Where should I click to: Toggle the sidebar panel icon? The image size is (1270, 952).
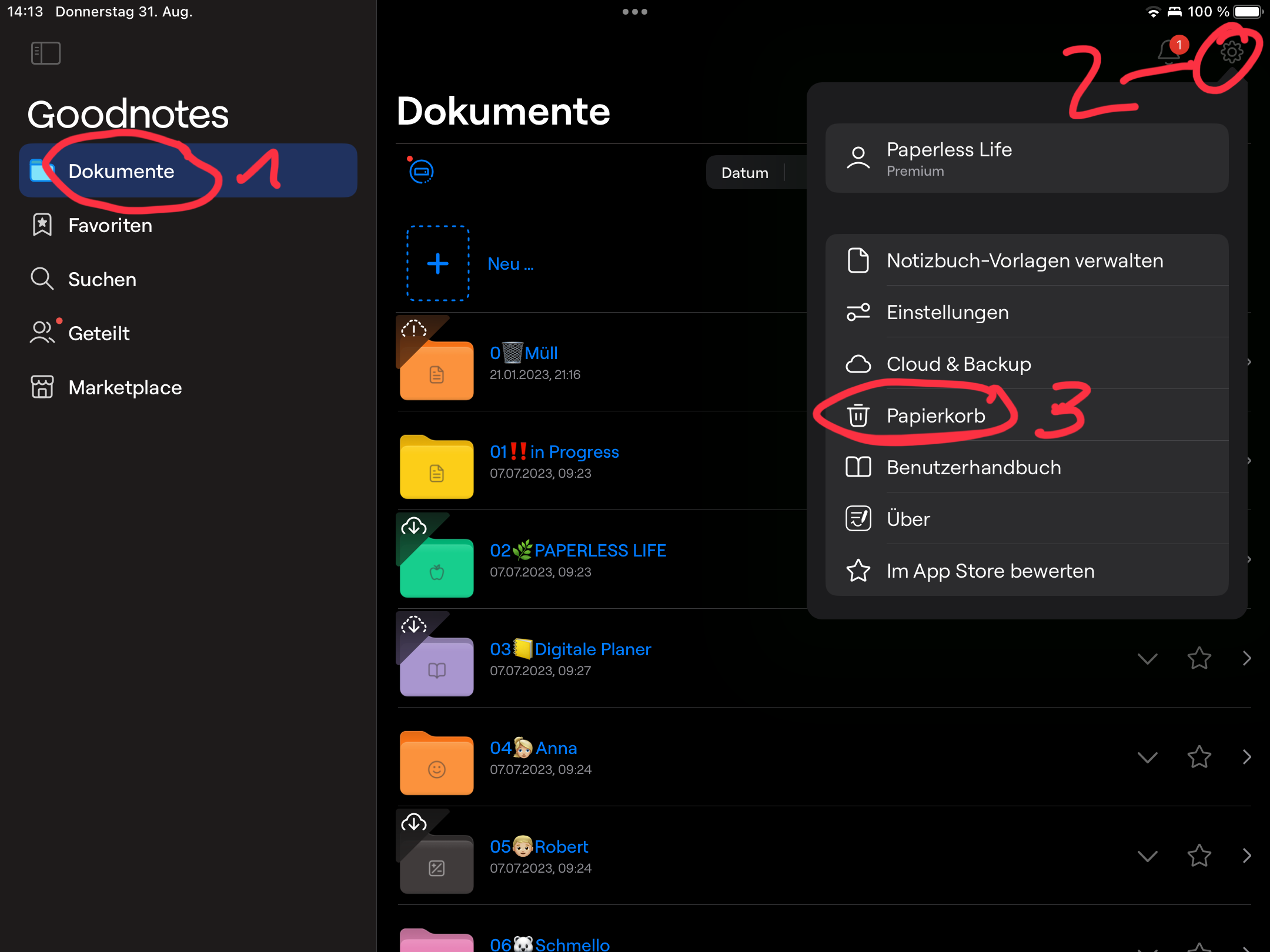[46, 53]
